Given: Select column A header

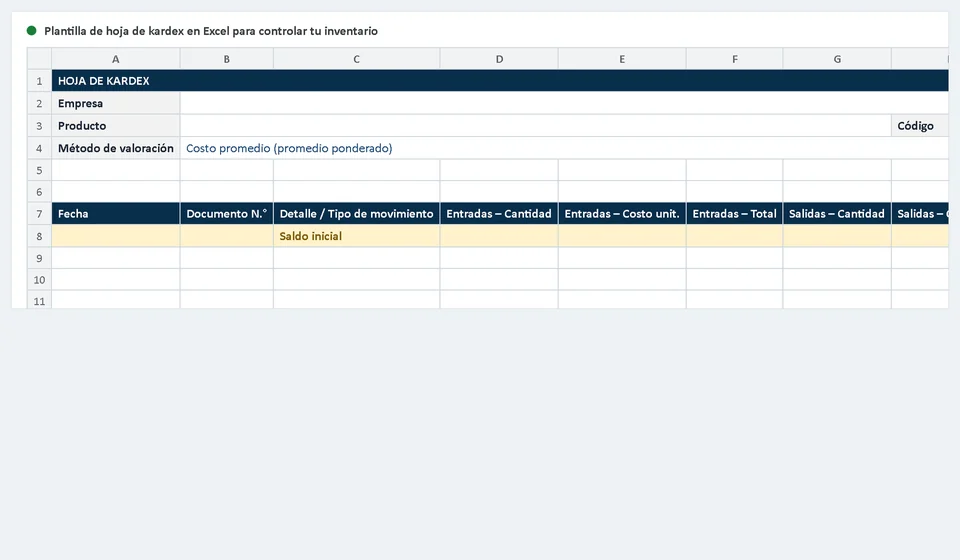Looking at the screenshot, I should (x=116, y=59).
